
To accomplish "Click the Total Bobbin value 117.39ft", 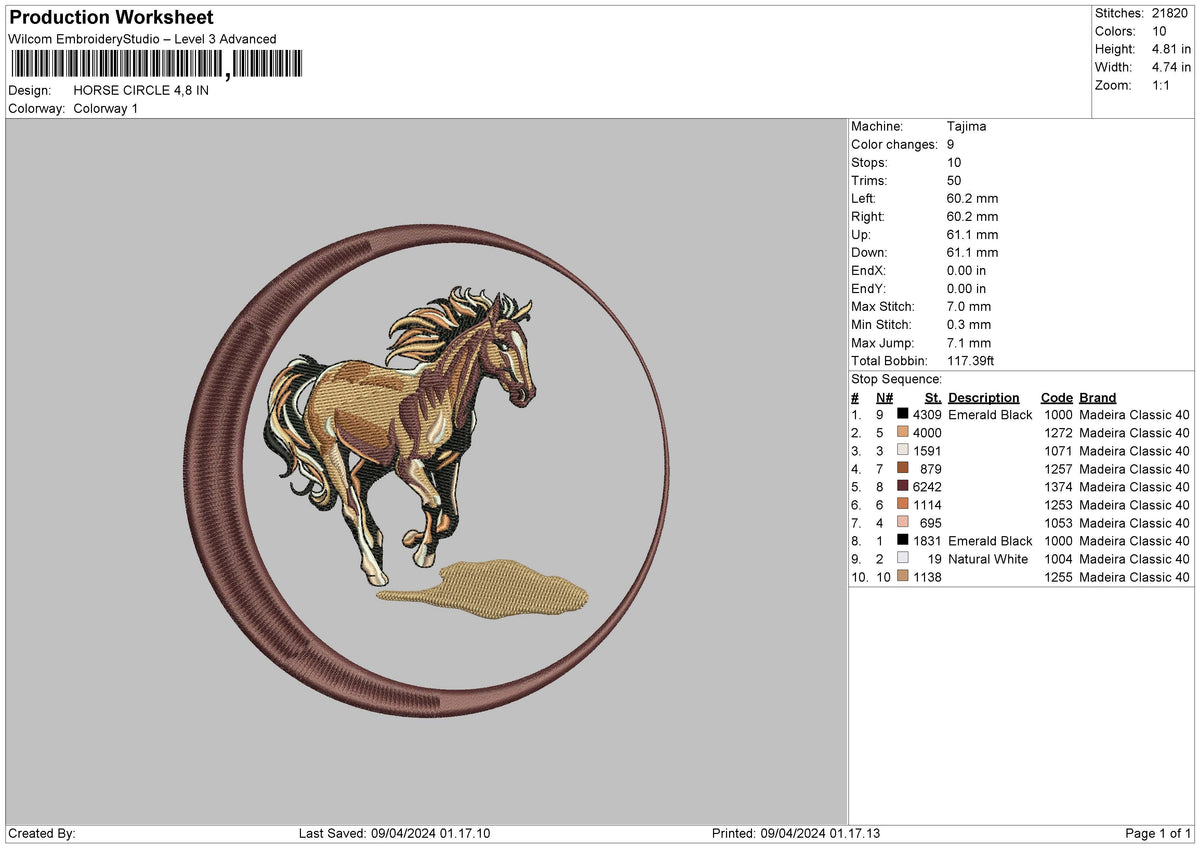I will [971, 361].
